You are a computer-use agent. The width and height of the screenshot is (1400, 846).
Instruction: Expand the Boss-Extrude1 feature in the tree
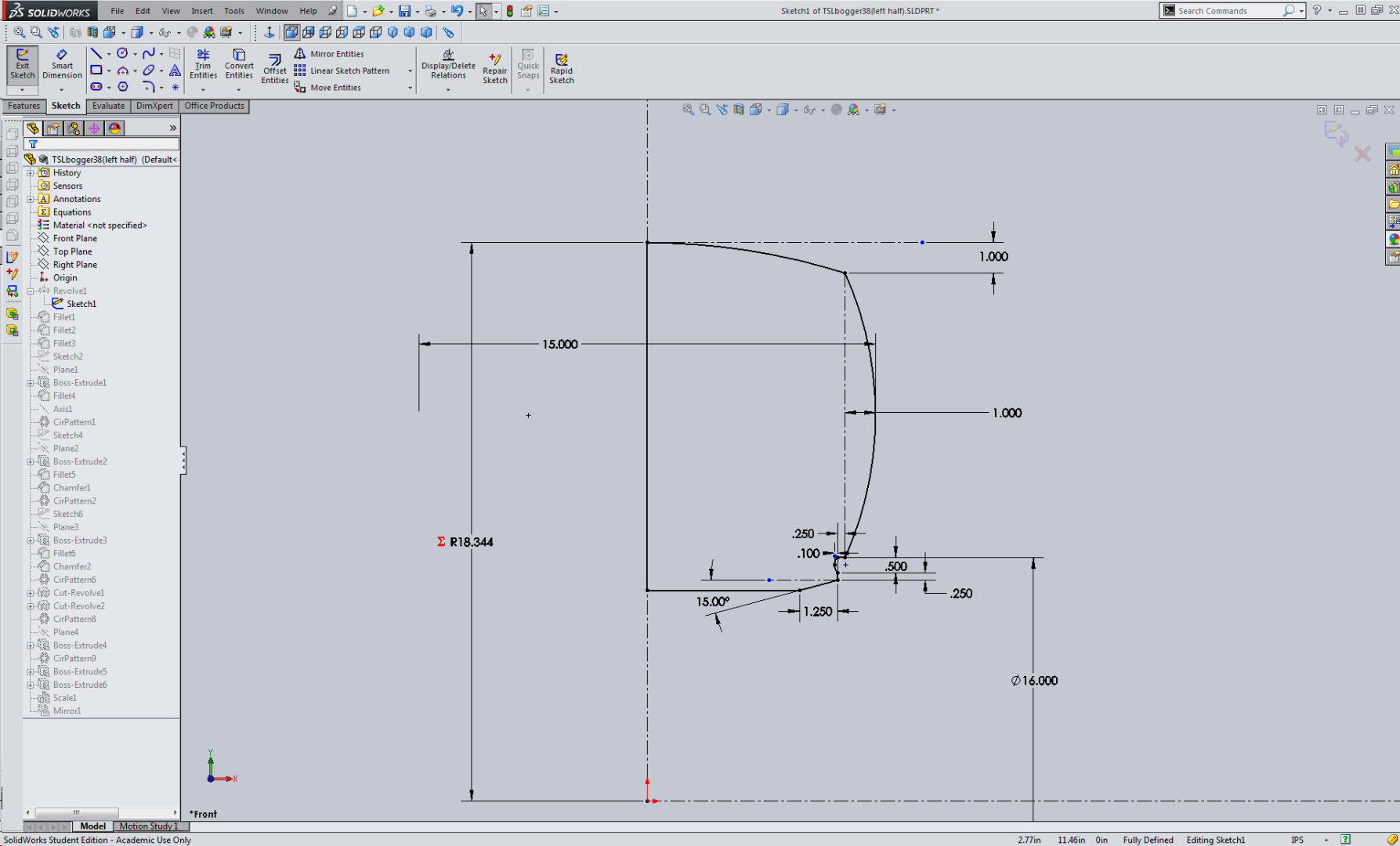pyautogui.click(x=31, y=382)
